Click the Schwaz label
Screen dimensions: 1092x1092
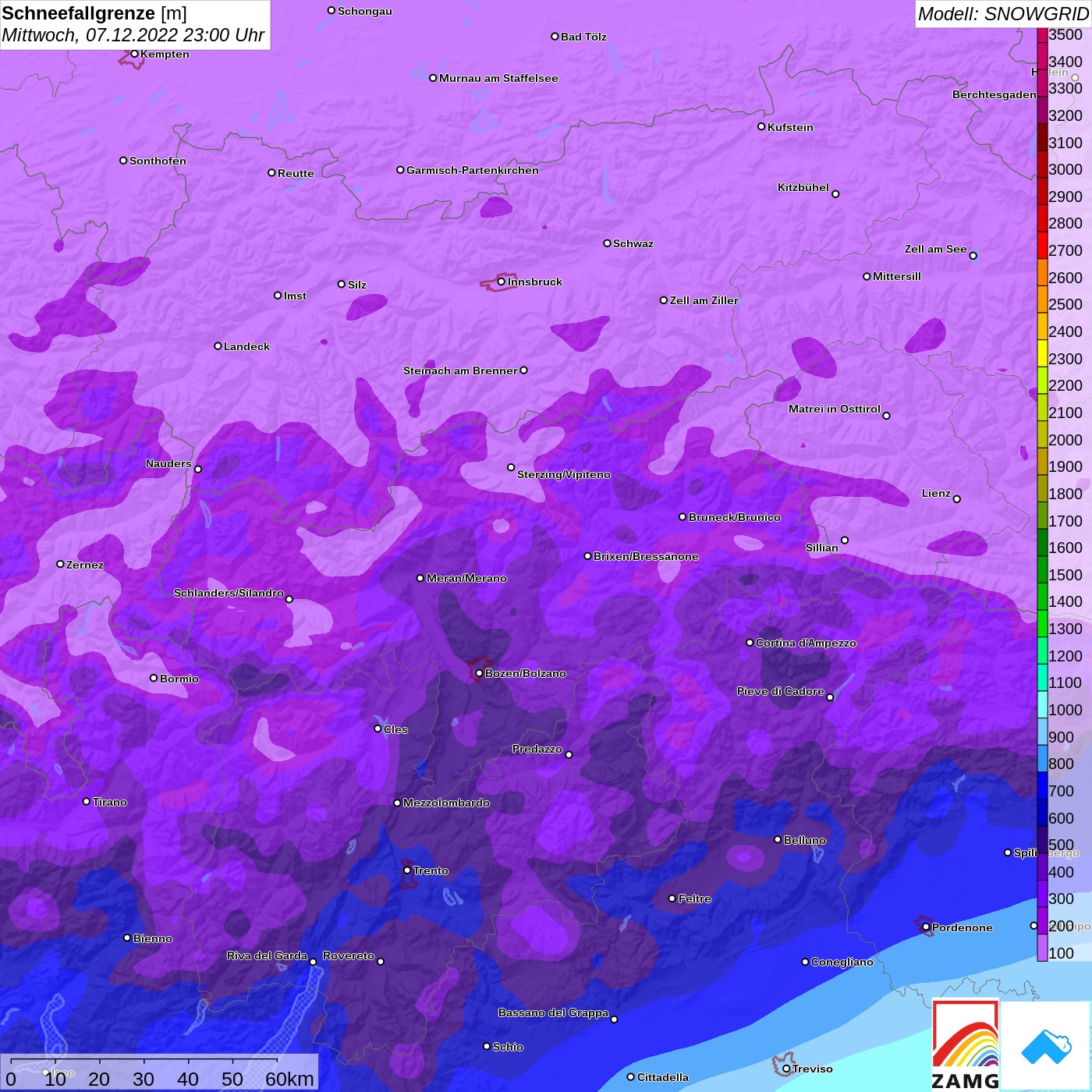[633, 243]
